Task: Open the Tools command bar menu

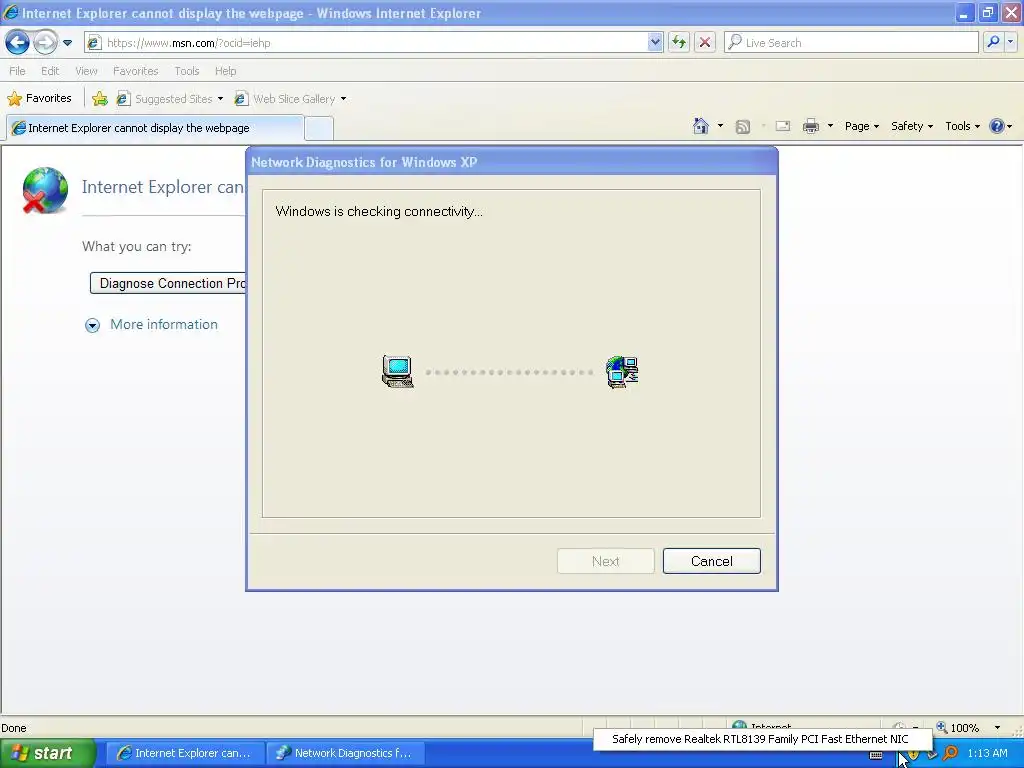Action: 963,126
